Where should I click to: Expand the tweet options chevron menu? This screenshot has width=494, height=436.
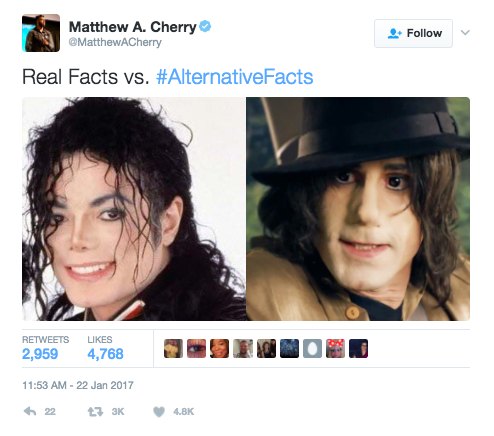tap(465, 33)
